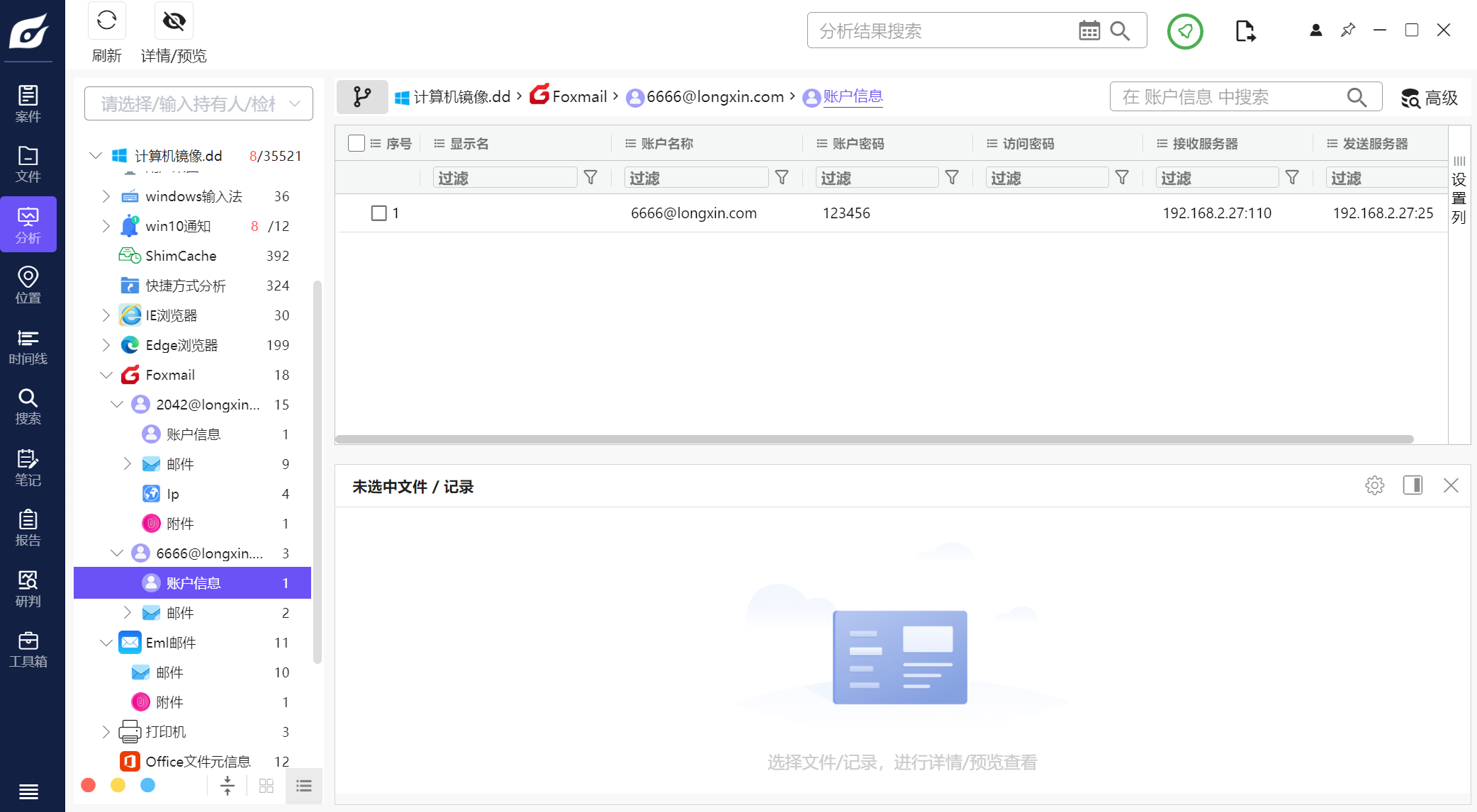
Task: Click the branch tree icon in breadcrumb
Action: coord(362,96)
